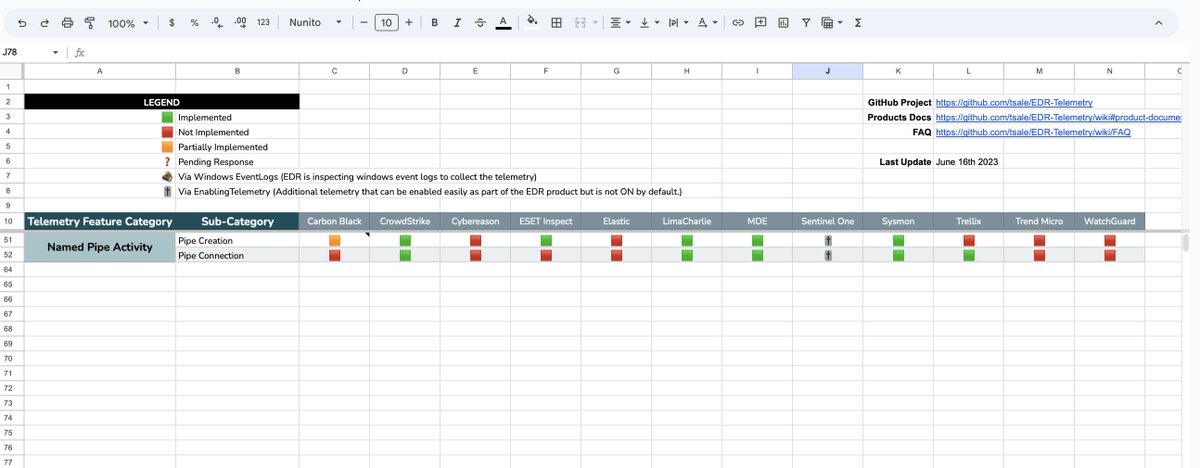Redo the last undone action
1200x468 pixels.
pos(44,22)
